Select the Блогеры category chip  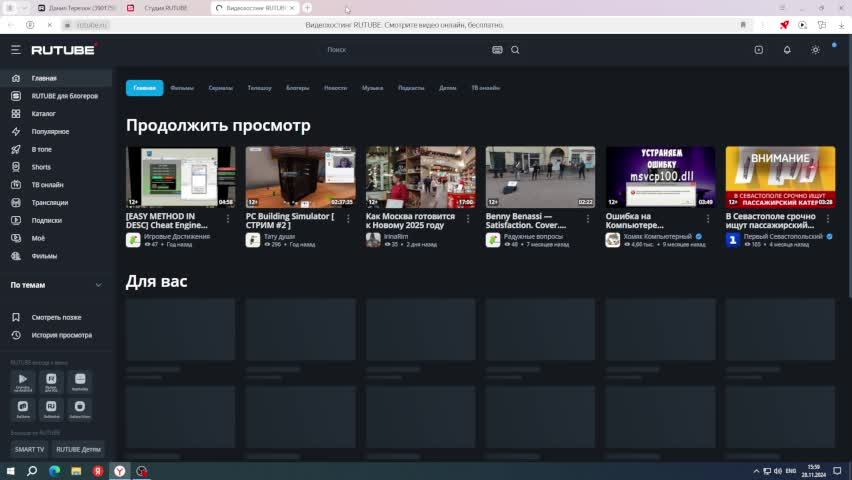[298, 88]
